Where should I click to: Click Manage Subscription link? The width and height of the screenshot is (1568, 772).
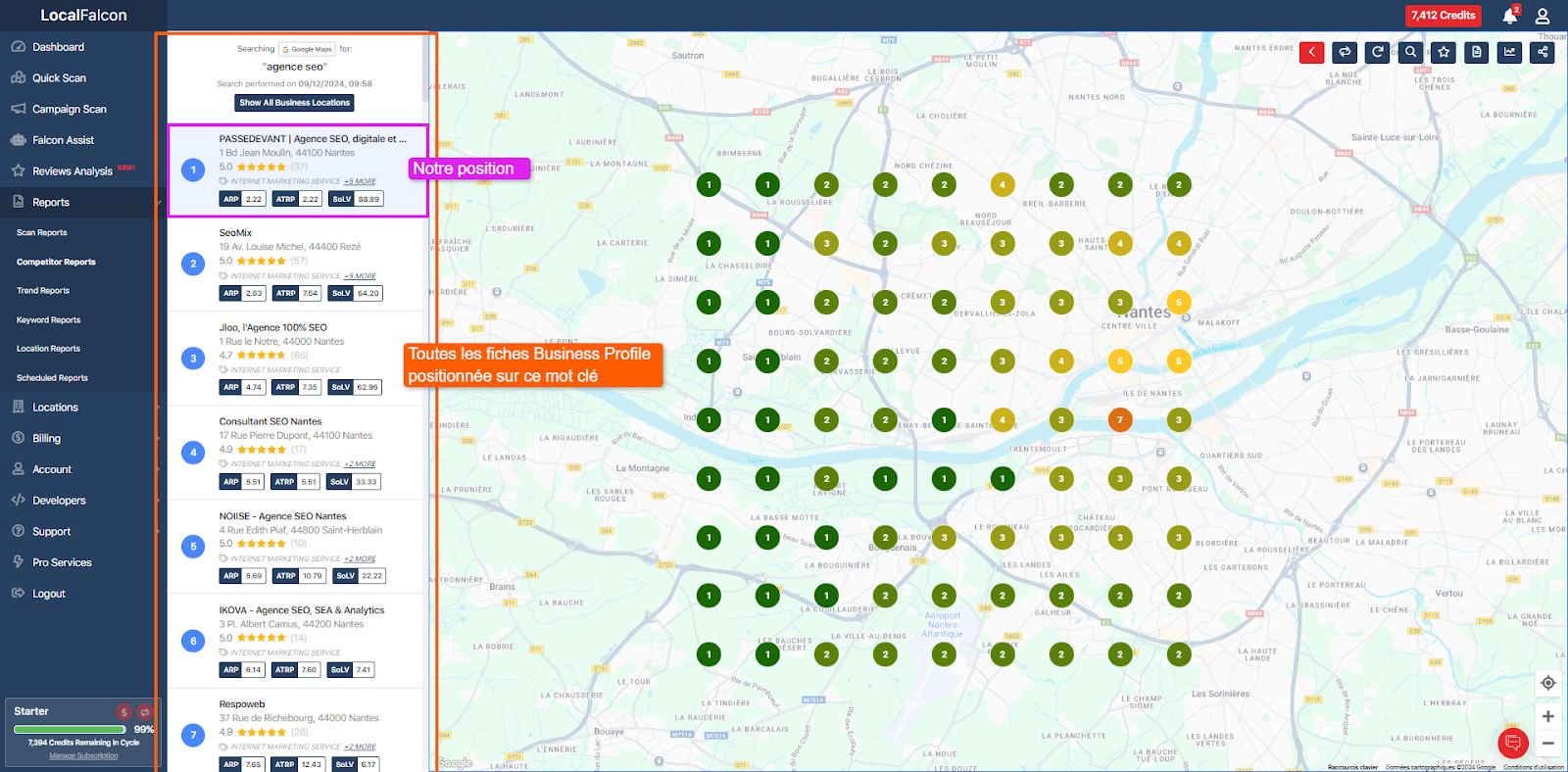point(83,755)
